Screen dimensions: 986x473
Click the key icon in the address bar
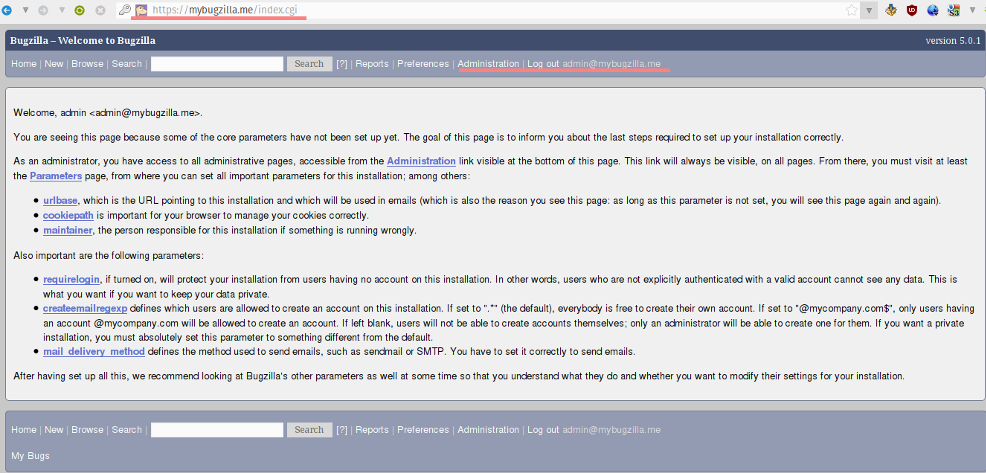click(125, 10)
